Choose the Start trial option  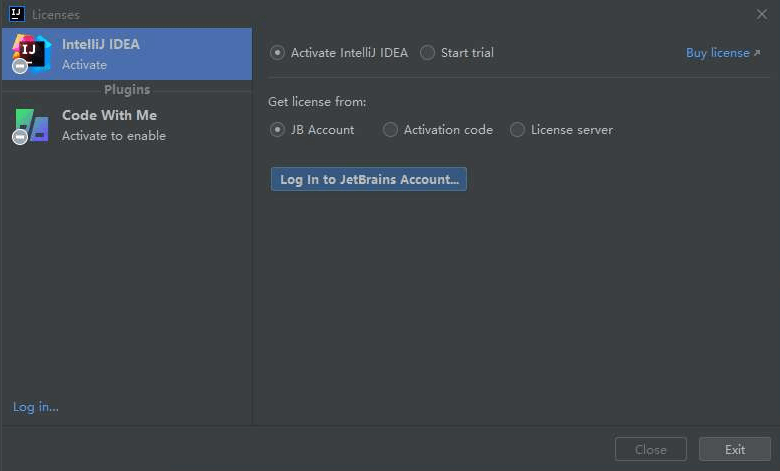[x=428, y=53]
